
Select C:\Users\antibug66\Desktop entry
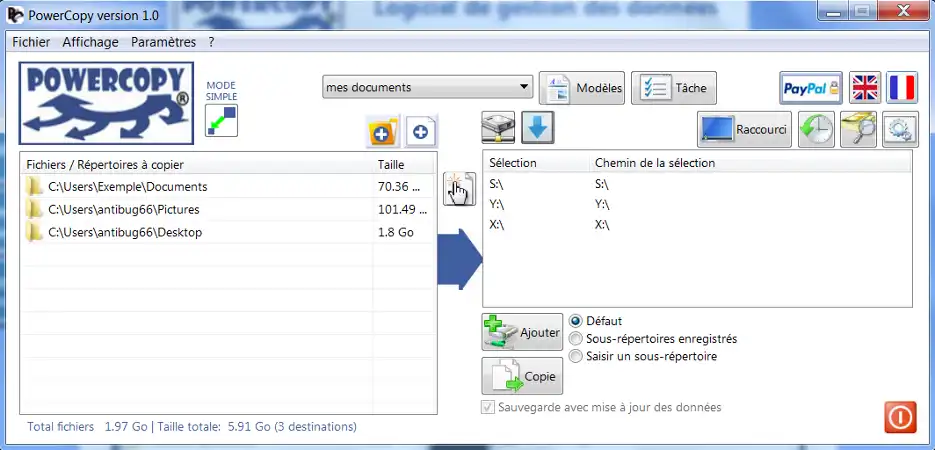coord(125,232)
